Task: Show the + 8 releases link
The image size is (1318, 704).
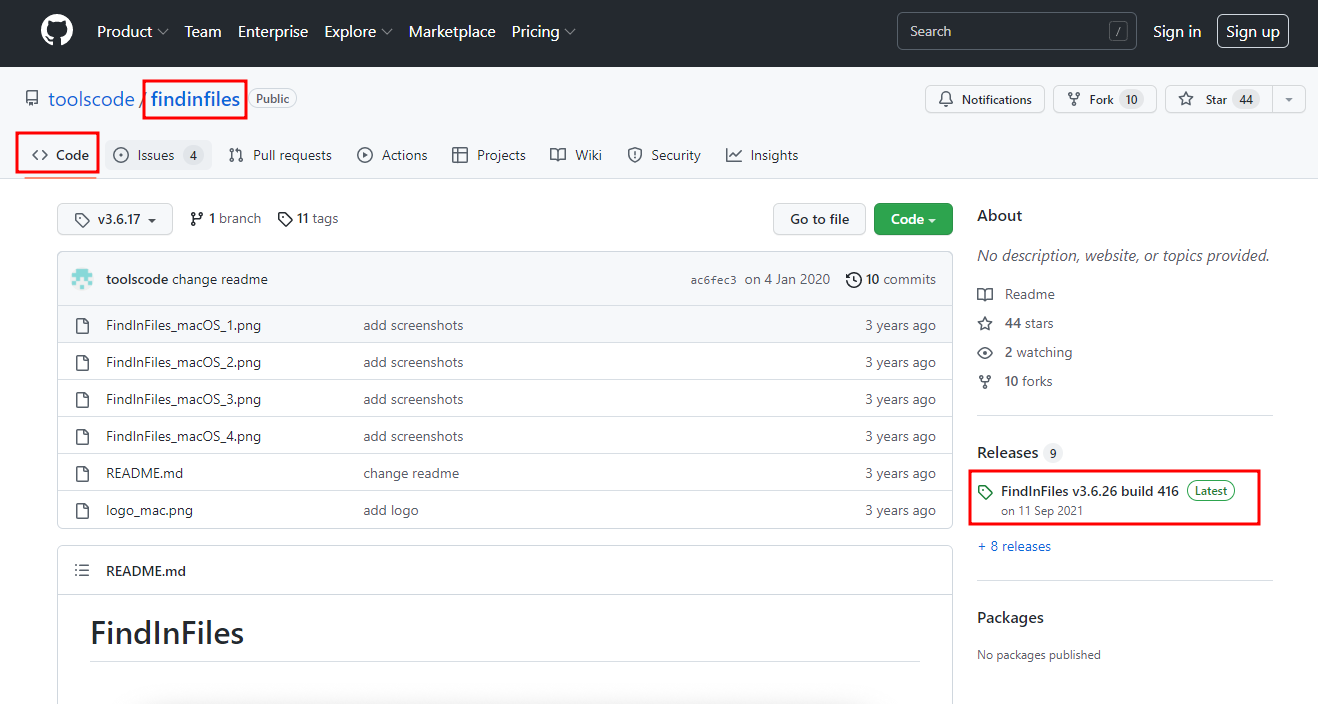Action: (x=1014, y=546)
